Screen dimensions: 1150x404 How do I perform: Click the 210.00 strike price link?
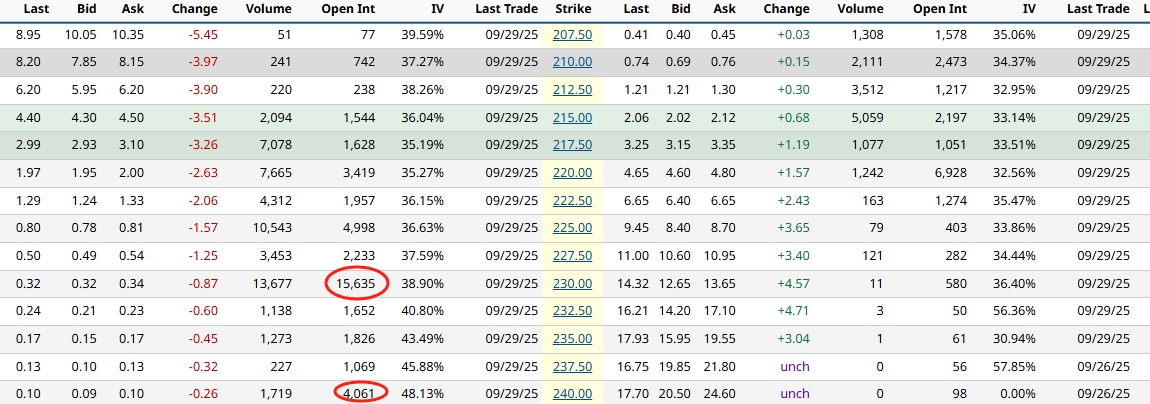coord(572,62)
